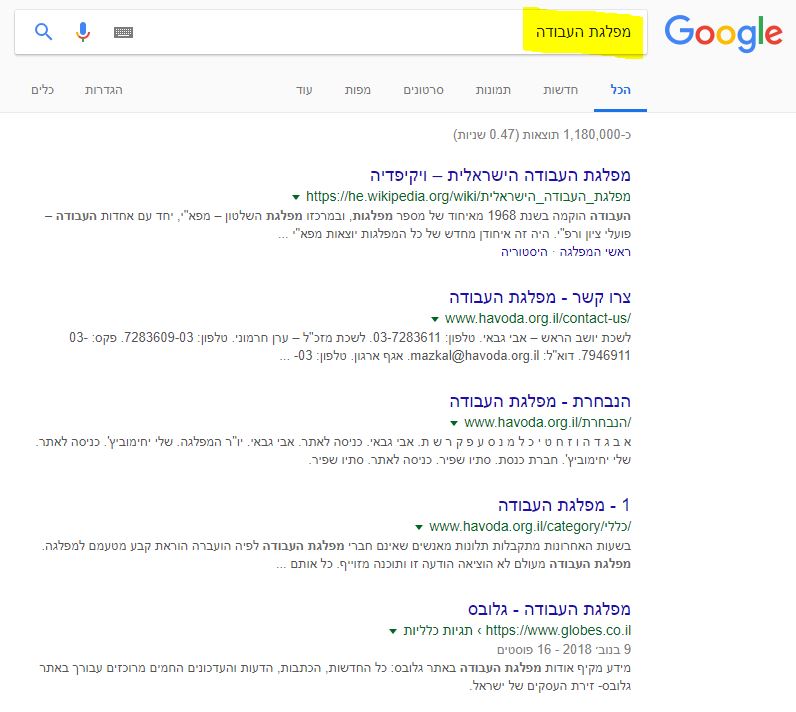Open the on-screen keyboard icon
796x712 pixels.
(123, 32)
